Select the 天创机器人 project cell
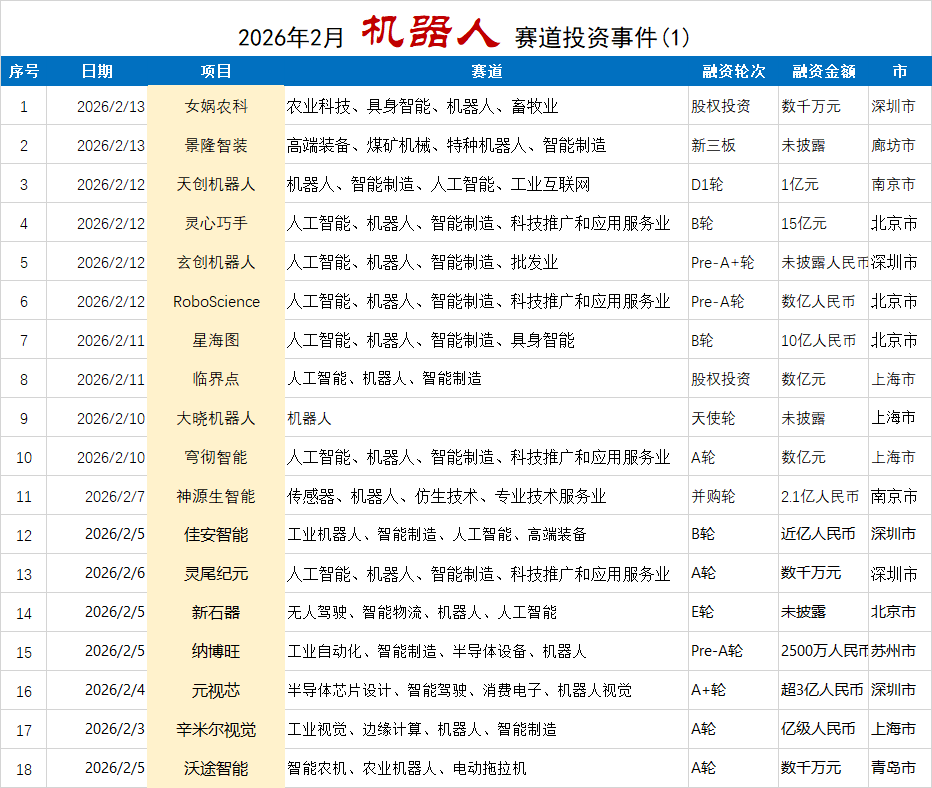 [216, 184]
